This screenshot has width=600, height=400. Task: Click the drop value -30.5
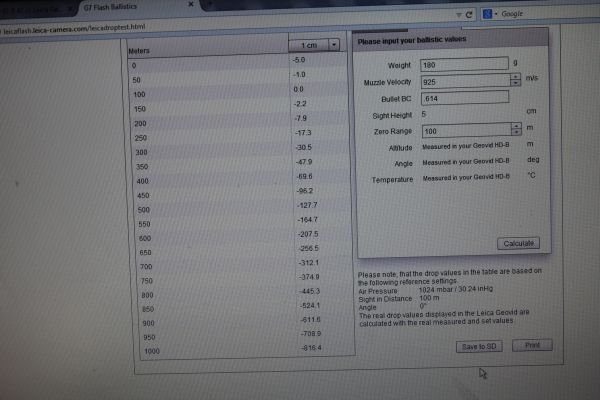(304, 147)
